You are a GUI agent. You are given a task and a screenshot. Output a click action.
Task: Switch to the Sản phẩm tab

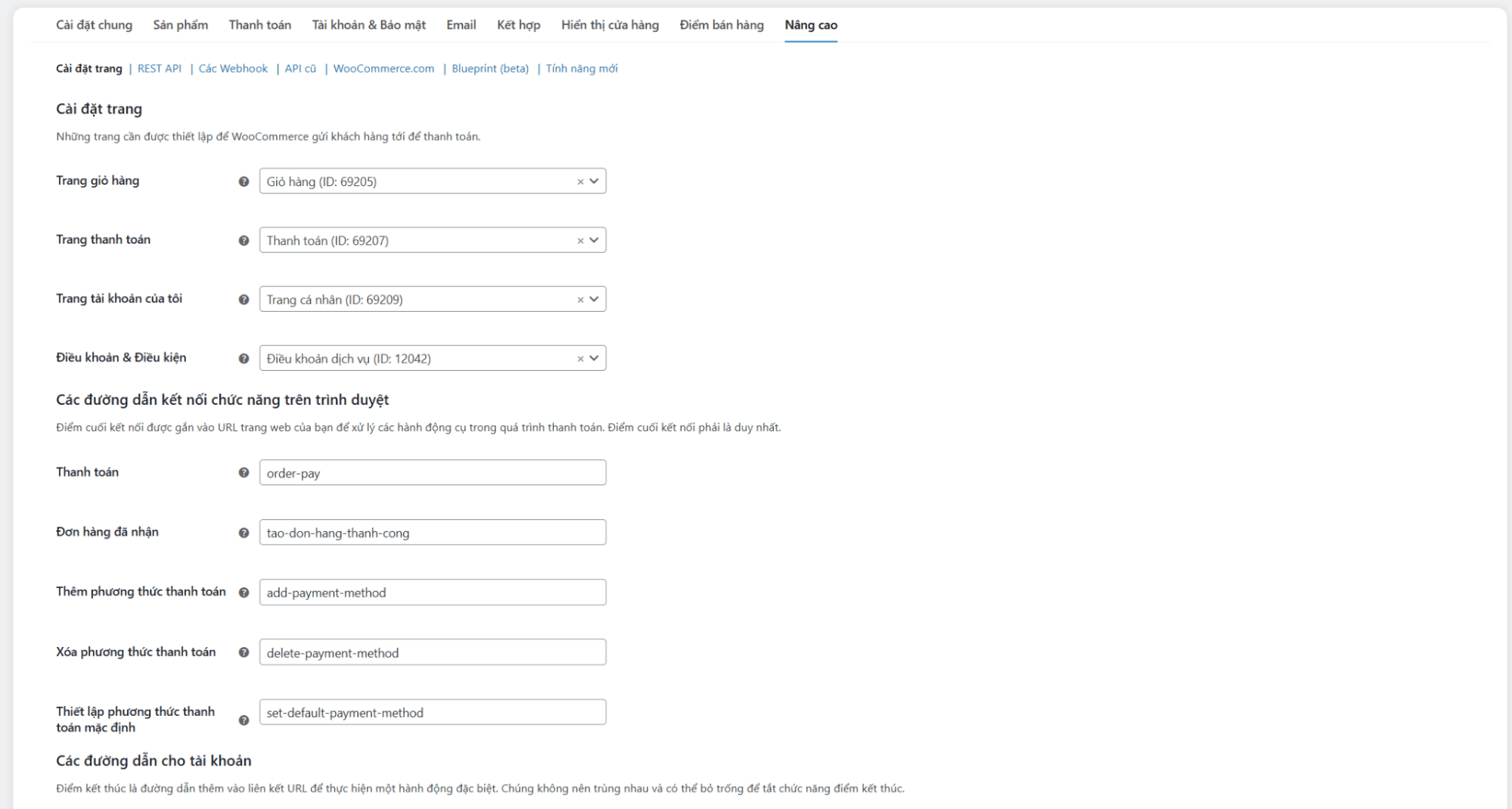(x=180, y=25)
